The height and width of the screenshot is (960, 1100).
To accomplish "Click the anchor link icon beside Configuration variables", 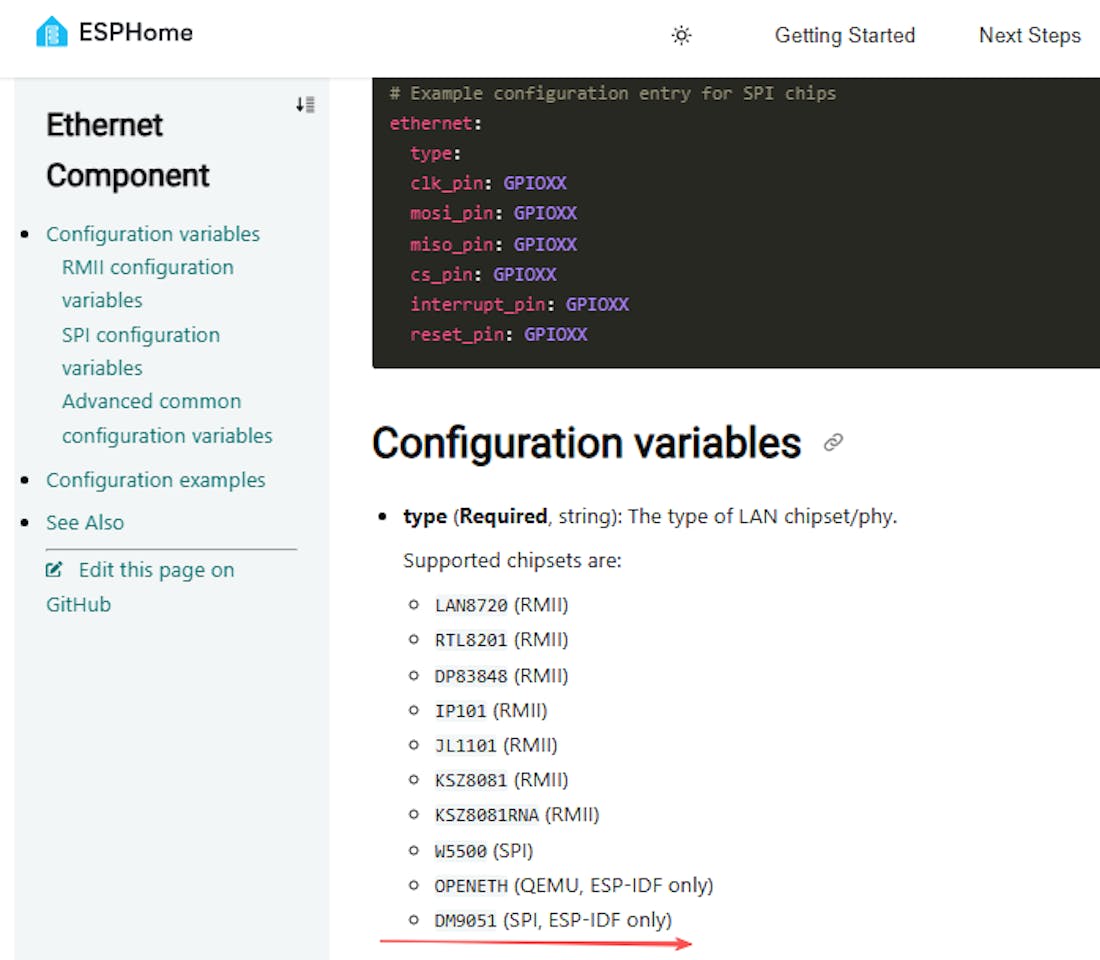I will [x=833, y=443].
